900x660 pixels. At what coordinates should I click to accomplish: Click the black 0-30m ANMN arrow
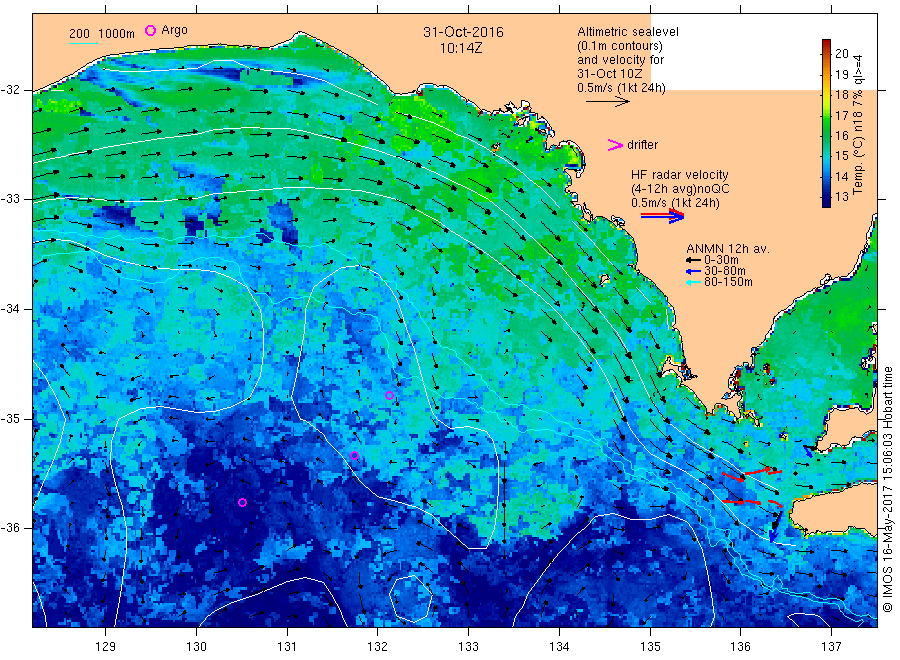pyautogui.click(x=693, y=260)
